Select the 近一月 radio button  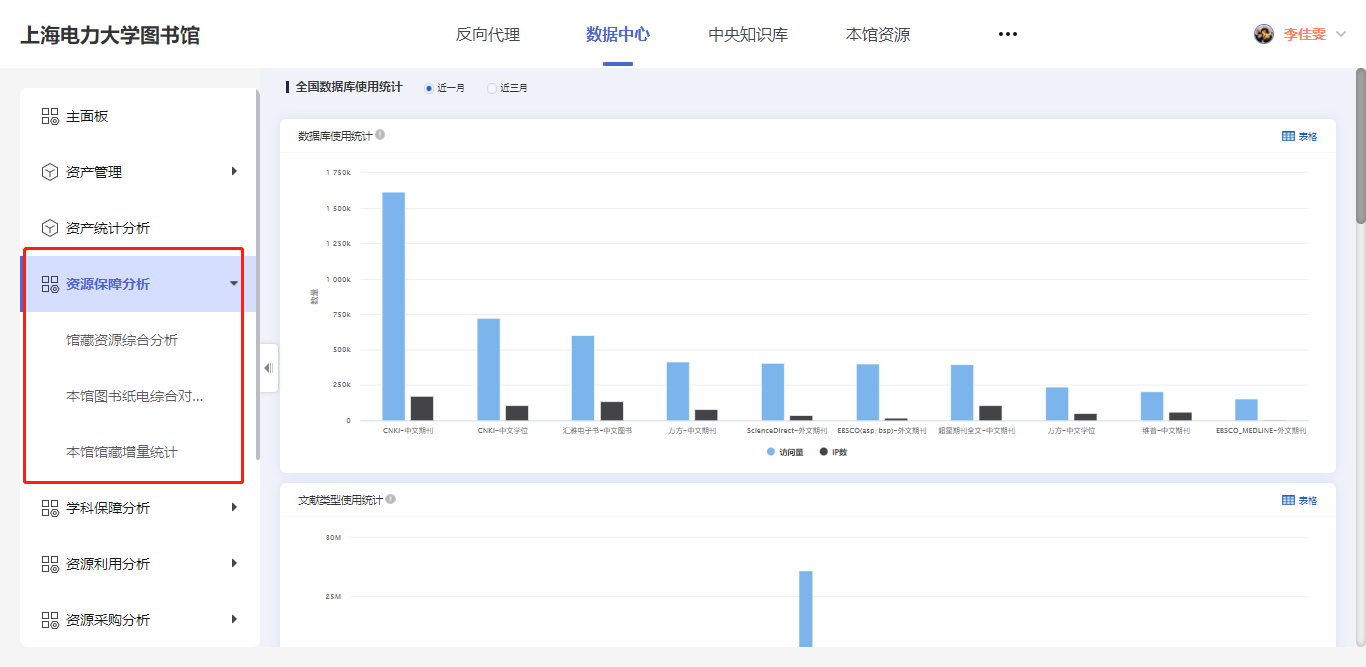click(429, 88)
